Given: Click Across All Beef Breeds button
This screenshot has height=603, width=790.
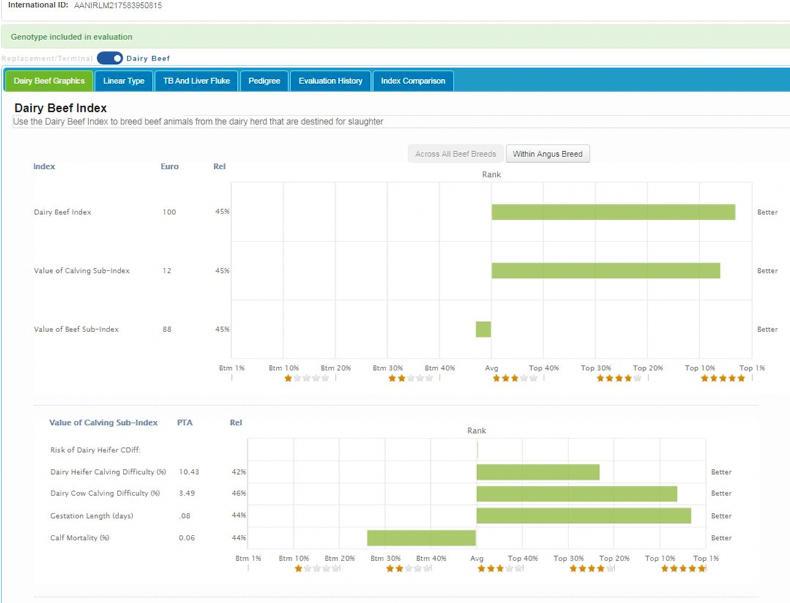Looking at the screenshot, I should pos(455,154).
